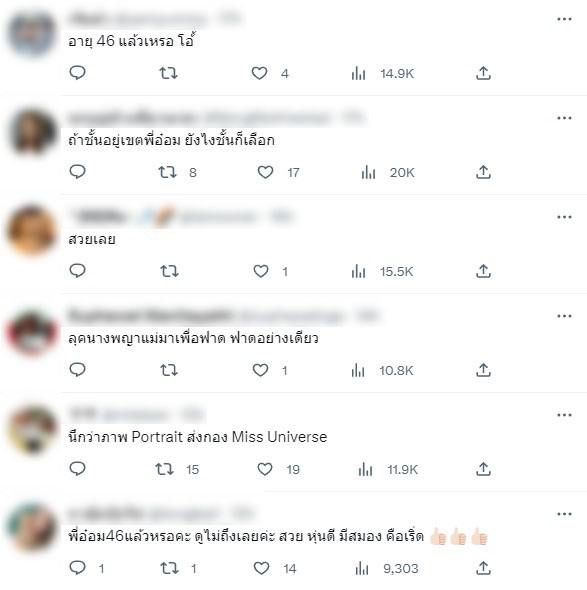Reply to the 'อายุ 46 แล้วเหรอ' tweet
Viewport: 587px width, 590px height.
coord(78,73)
